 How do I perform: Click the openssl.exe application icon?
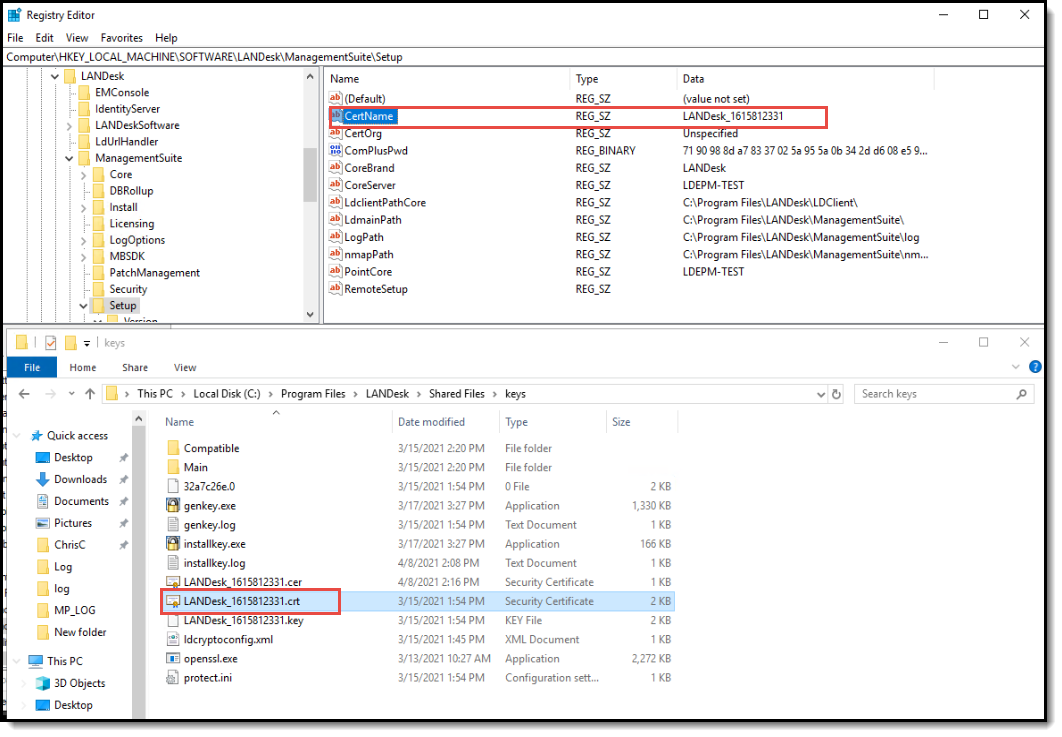pos(174,658)
